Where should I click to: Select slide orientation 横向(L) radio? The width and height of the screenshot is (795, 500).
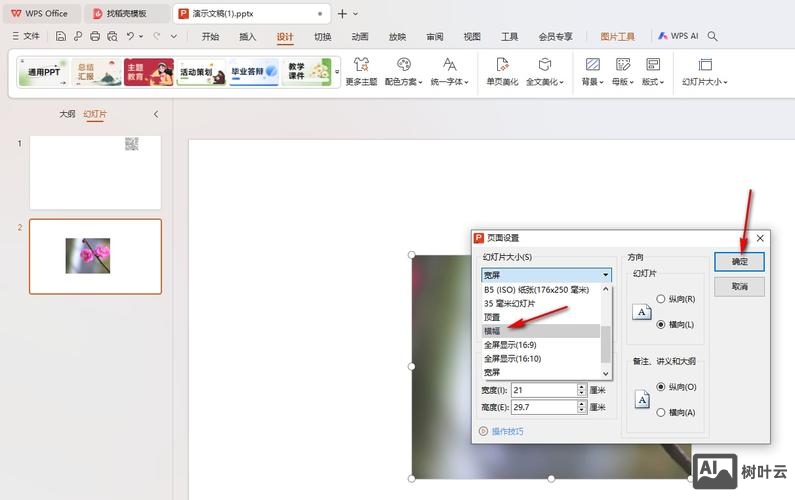[x=661, y=324]
